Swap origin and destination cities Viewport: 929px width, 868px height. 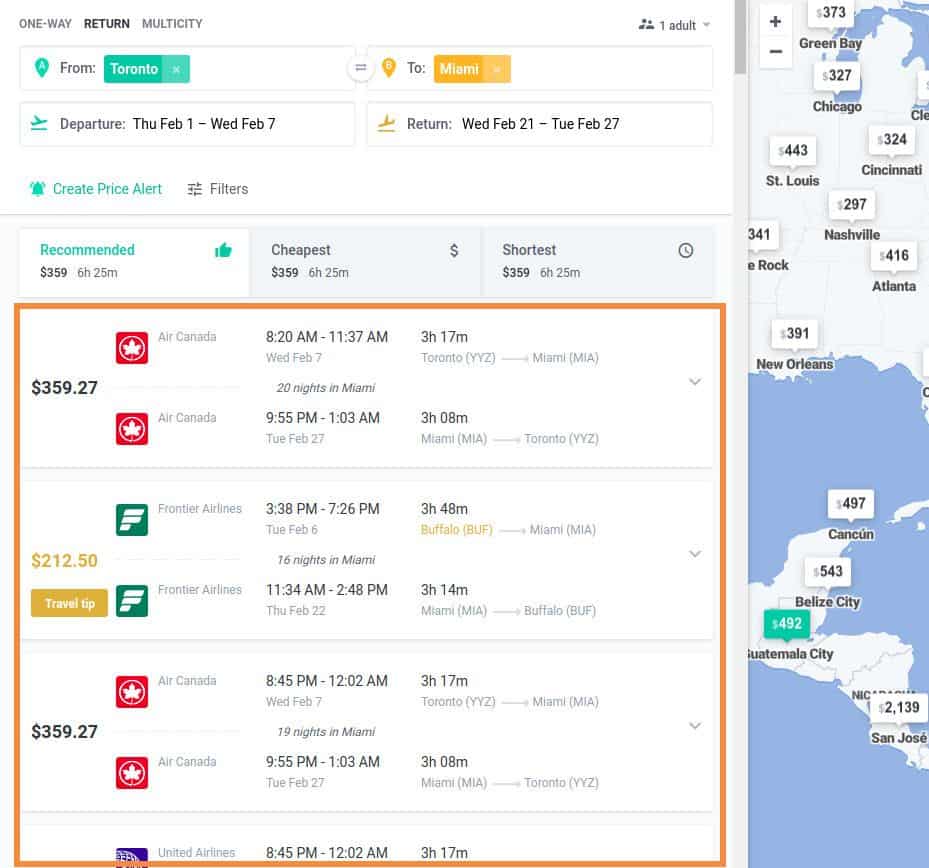tap(360, 68)
